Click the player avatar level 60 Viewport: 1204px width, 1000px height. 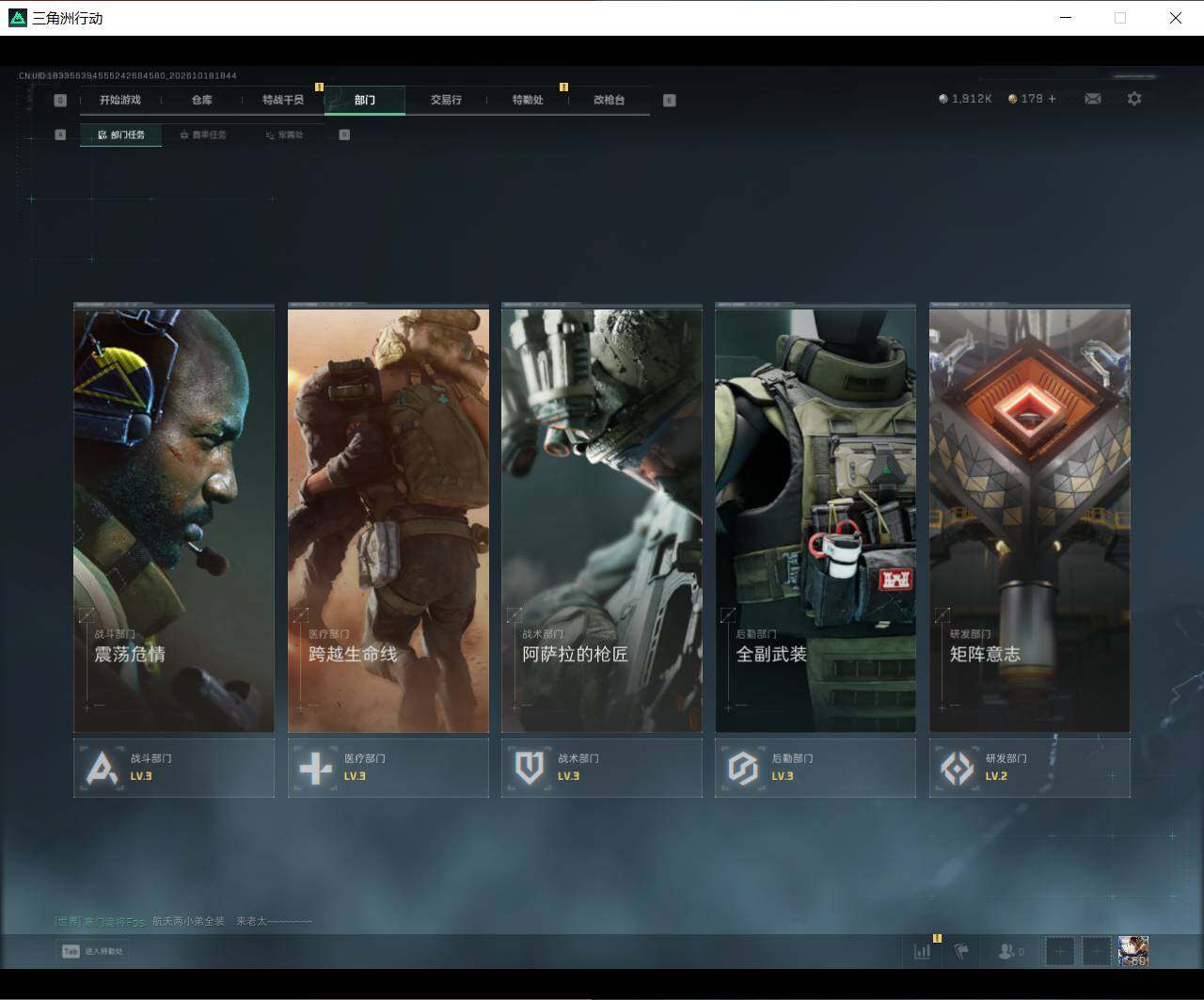[1133, 952]
